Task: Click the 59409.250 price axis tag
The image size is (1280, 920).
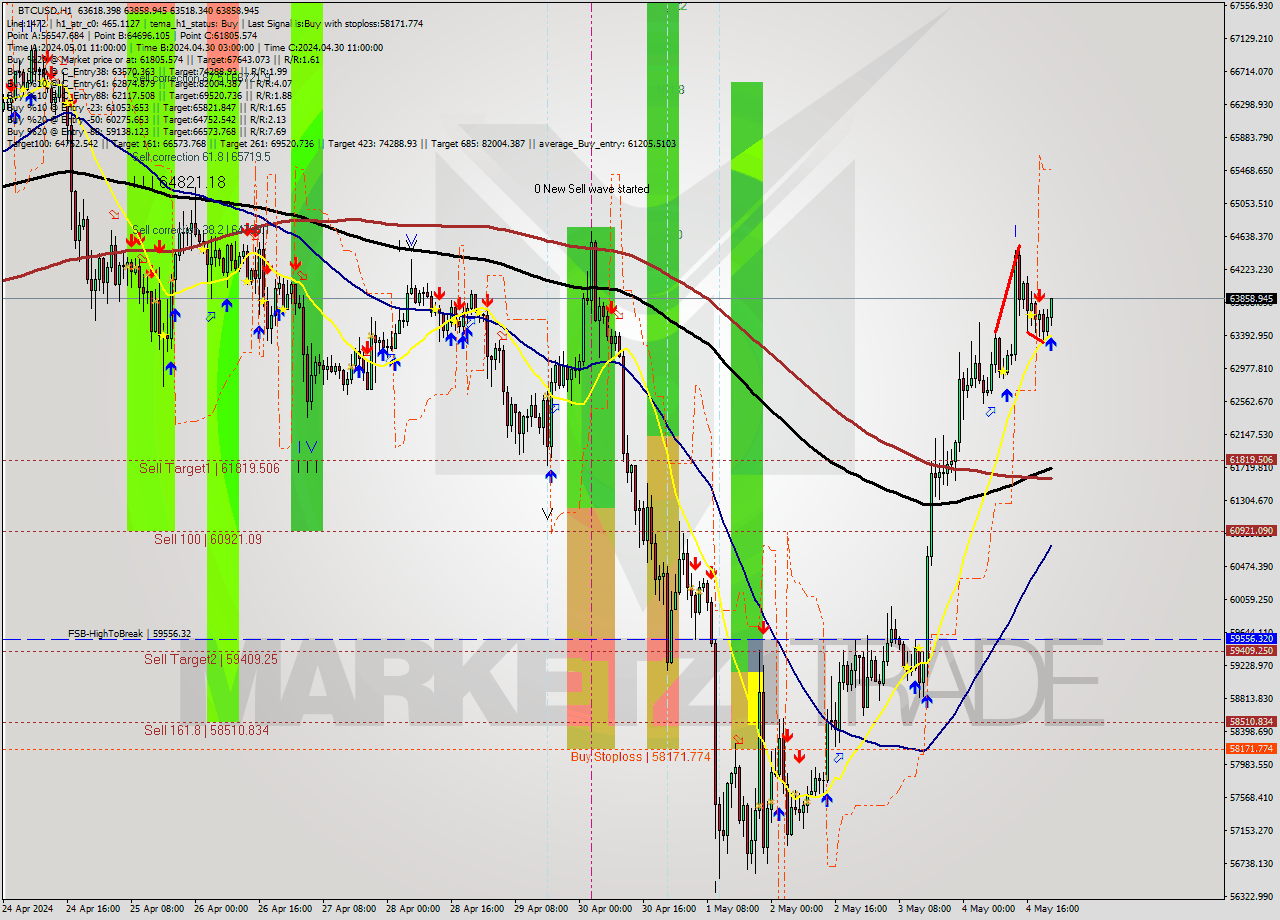Action: click(1251, 650)
